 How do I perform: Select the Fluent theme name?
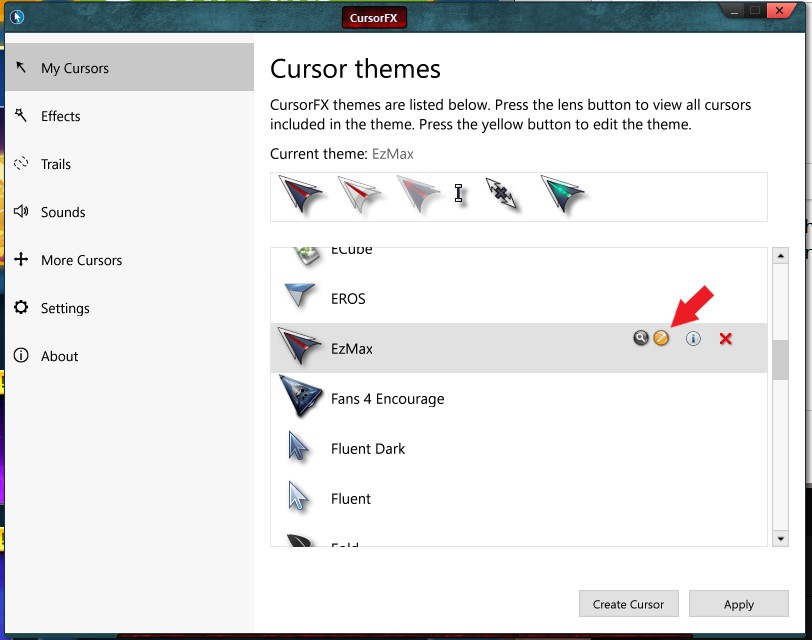pyautogui.click(x=351, y=499)
